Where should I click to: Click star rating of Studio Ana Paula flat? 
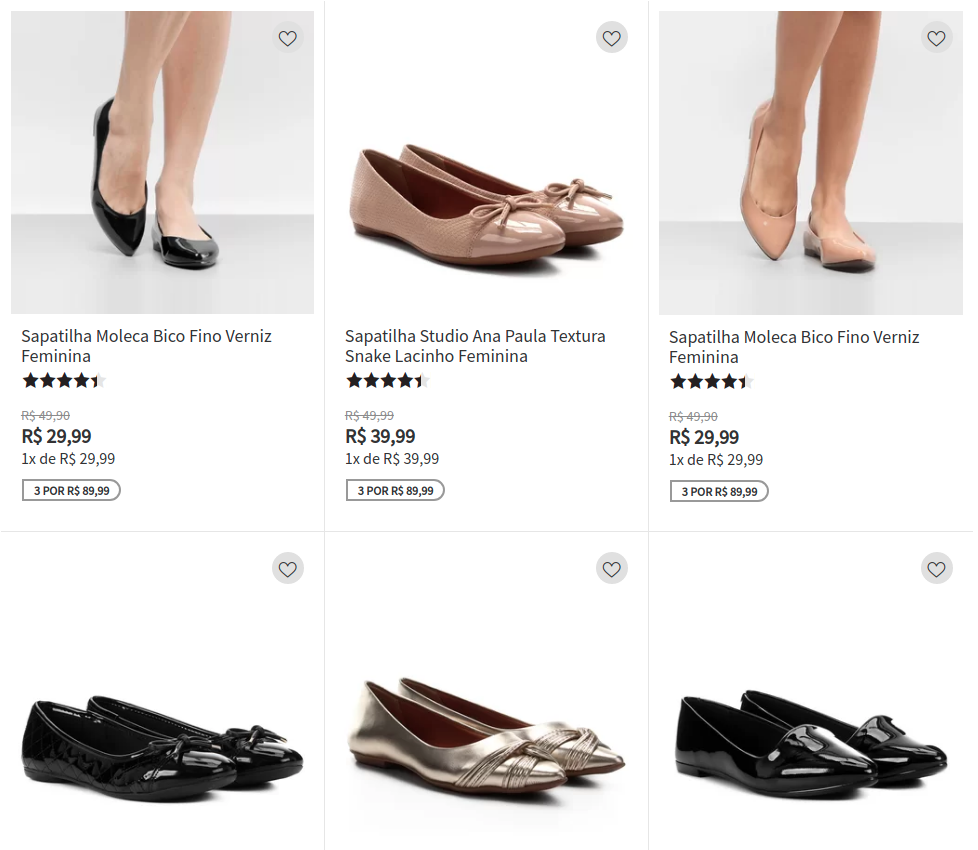click(x=387, y=380)
